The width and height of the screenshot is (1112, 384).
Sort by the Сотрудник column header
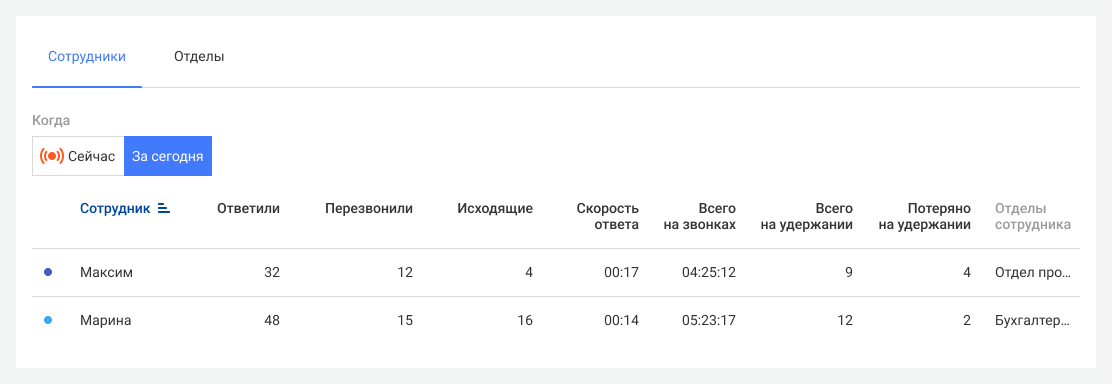pos(115,209)
